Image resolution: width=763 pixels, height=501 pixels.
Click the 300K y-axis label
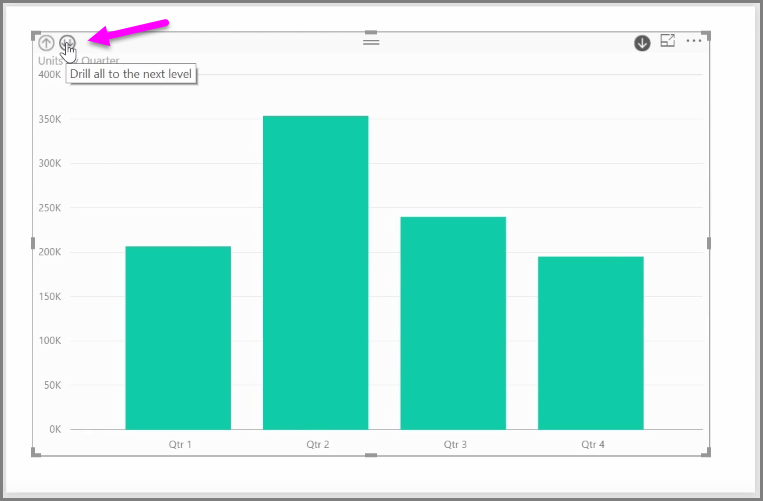pos(50,163)
